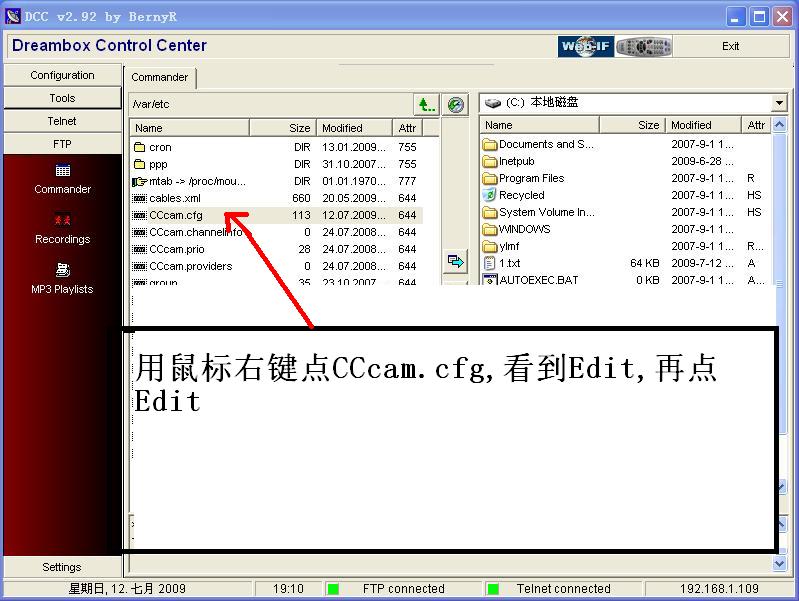Image resolution: width=799 pixels, height=601 pixels.
Task: Click the Exit button
Action: 730,46
